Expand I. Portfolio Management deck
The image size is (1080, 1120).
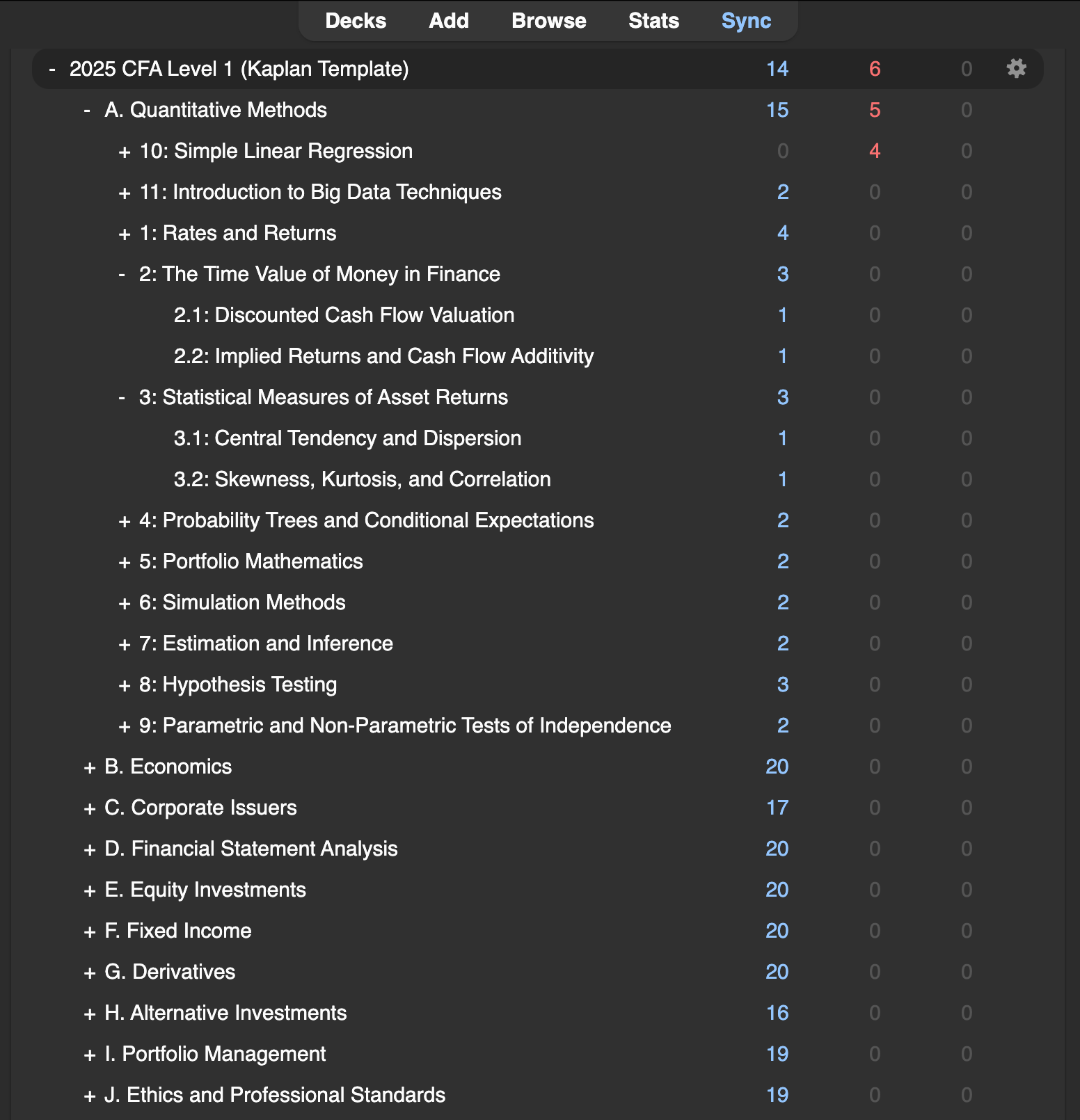coord(90,1055)
